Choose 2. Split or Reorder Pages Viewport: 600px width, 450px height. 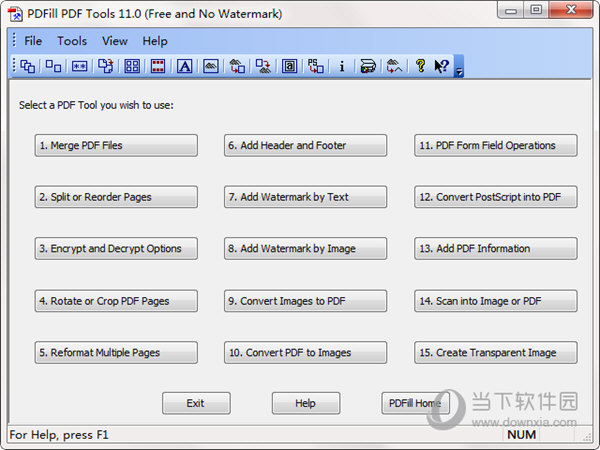tap(116, 197)
